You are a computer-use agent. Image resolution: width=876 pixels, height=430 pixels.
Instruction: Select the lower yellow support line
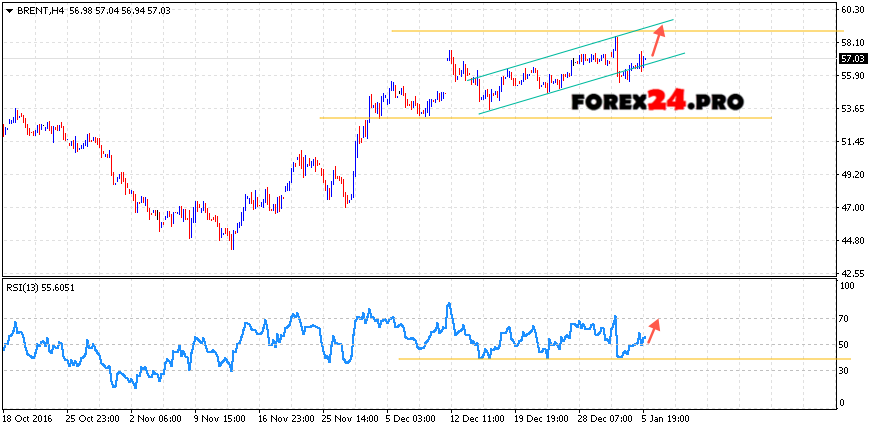coord(420,118)
